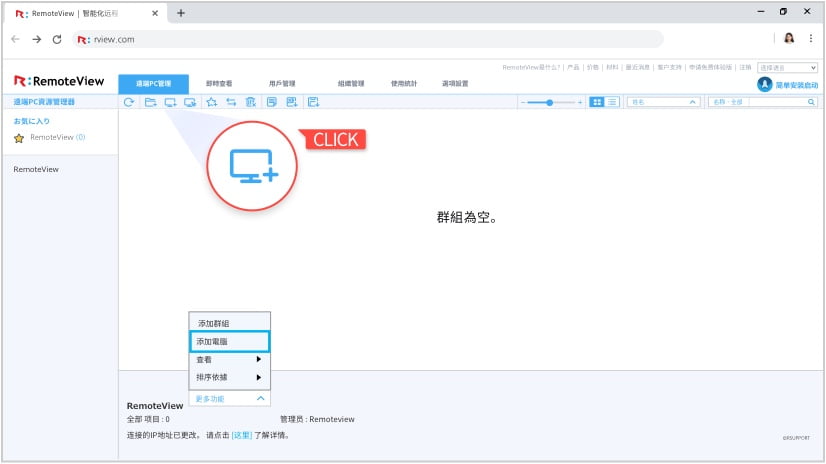Screen dimensions: 826x464
Task: Reload the page with the browser button
Action: coord(57,39)
